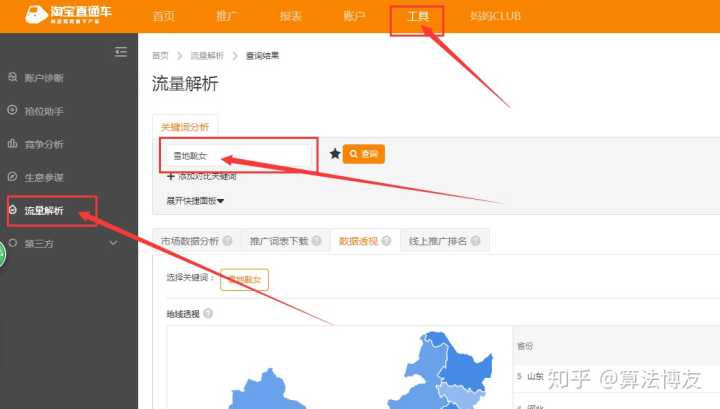Click the 生意参谋 compass icon
This screenshot has width=720, height=409.
coord(12,177)
